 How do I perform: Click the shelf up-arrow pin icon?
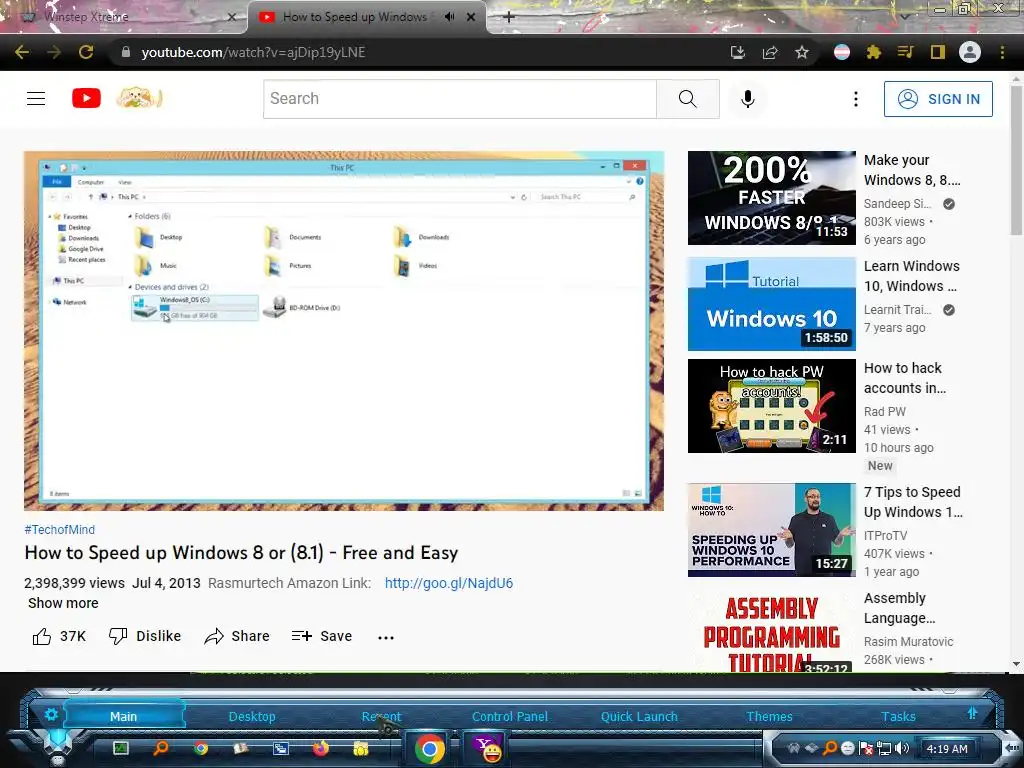click(972, 713)
